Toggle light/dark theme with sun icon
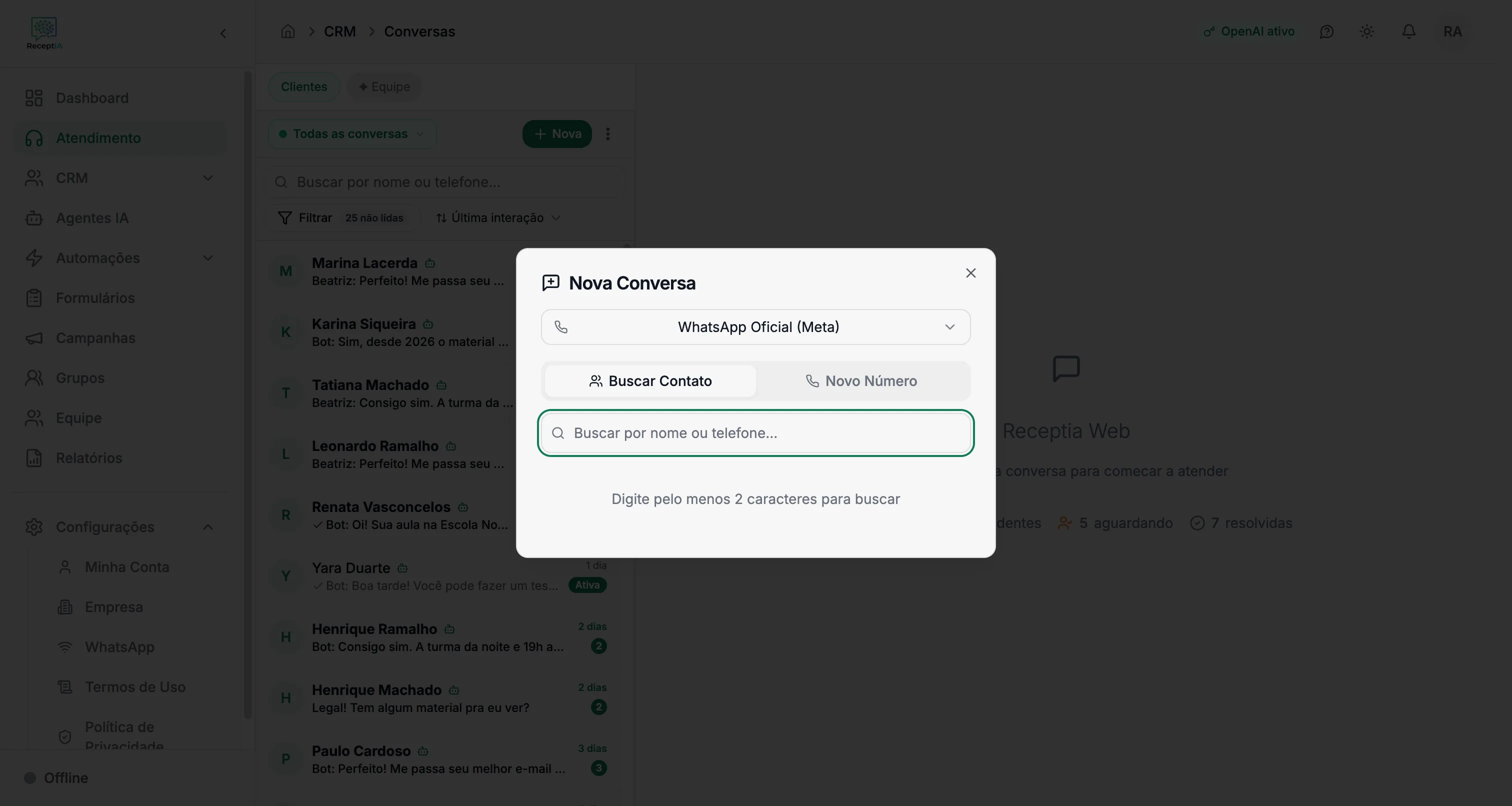Image resolution: width=1512 pixels, height=806 pixels. [1367, 31]
